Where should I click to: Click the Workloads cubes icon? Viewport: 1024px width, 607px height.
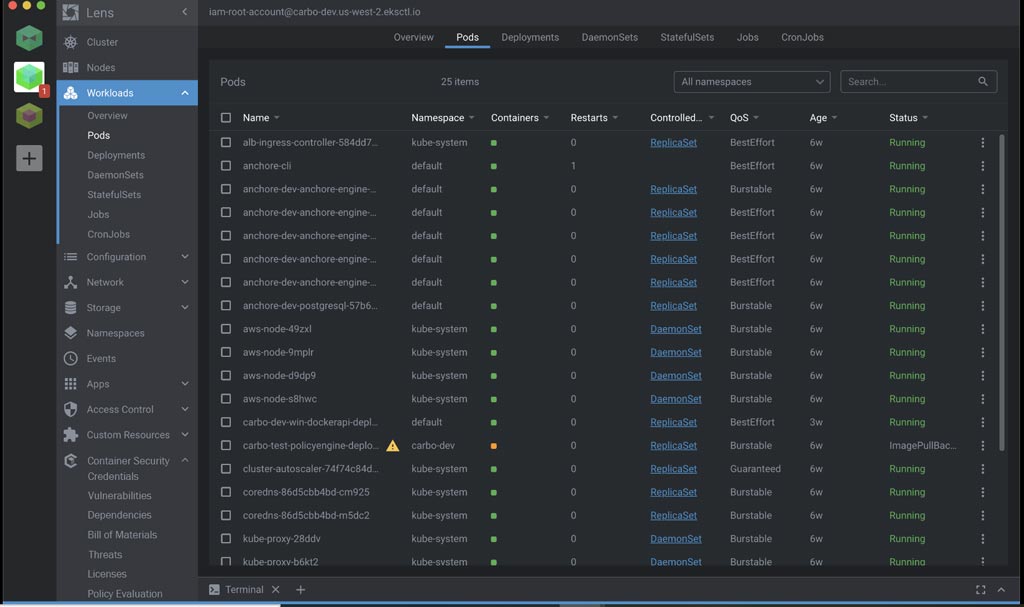point(71,93)
